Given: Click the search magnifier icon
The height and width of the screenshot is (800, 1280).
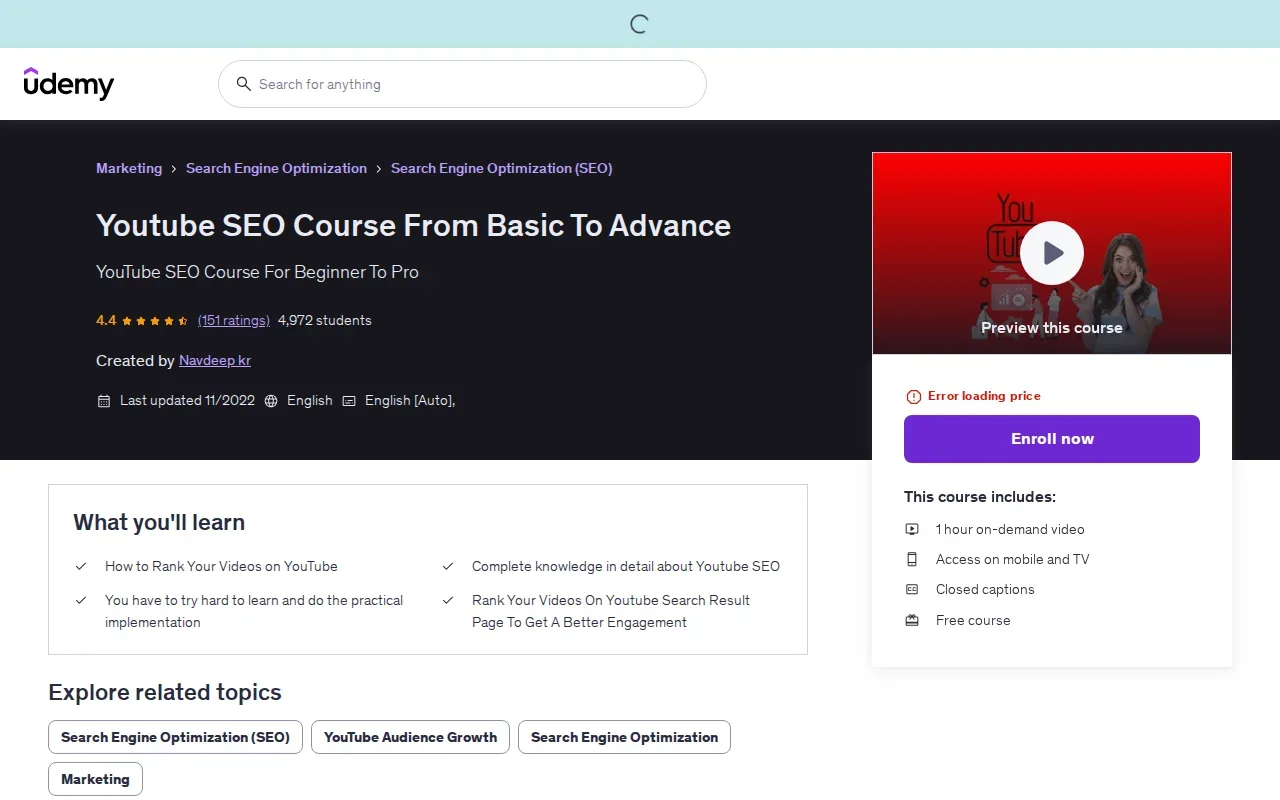Looking at the screenshot, I should pyautogui.click(x=243, y=84).
